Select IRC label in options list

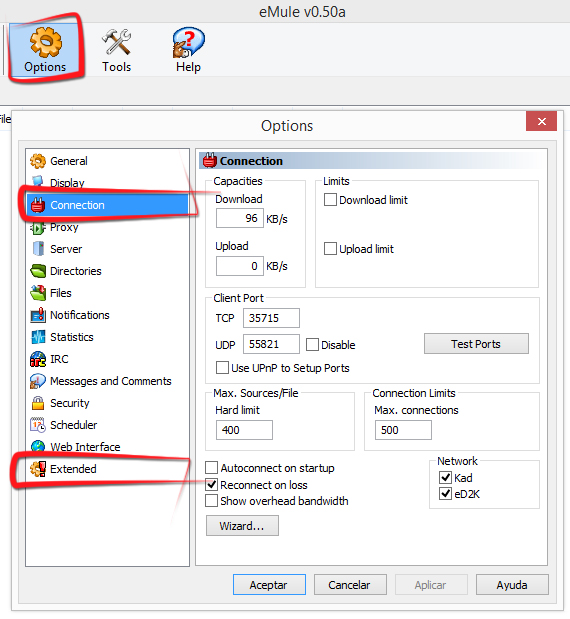tap(59, 359)
